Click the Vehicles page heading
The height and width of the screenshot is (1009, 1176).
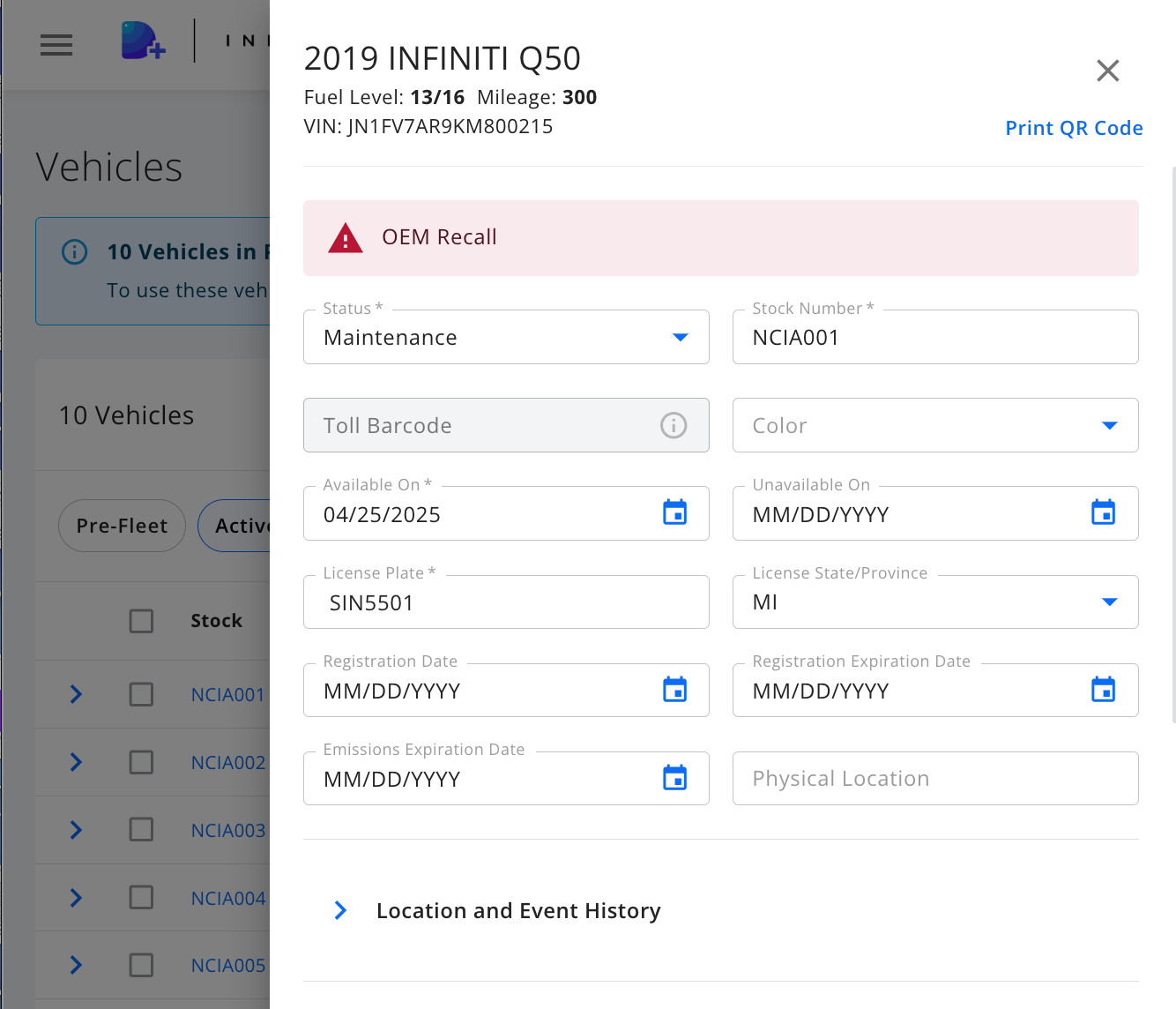109,168
